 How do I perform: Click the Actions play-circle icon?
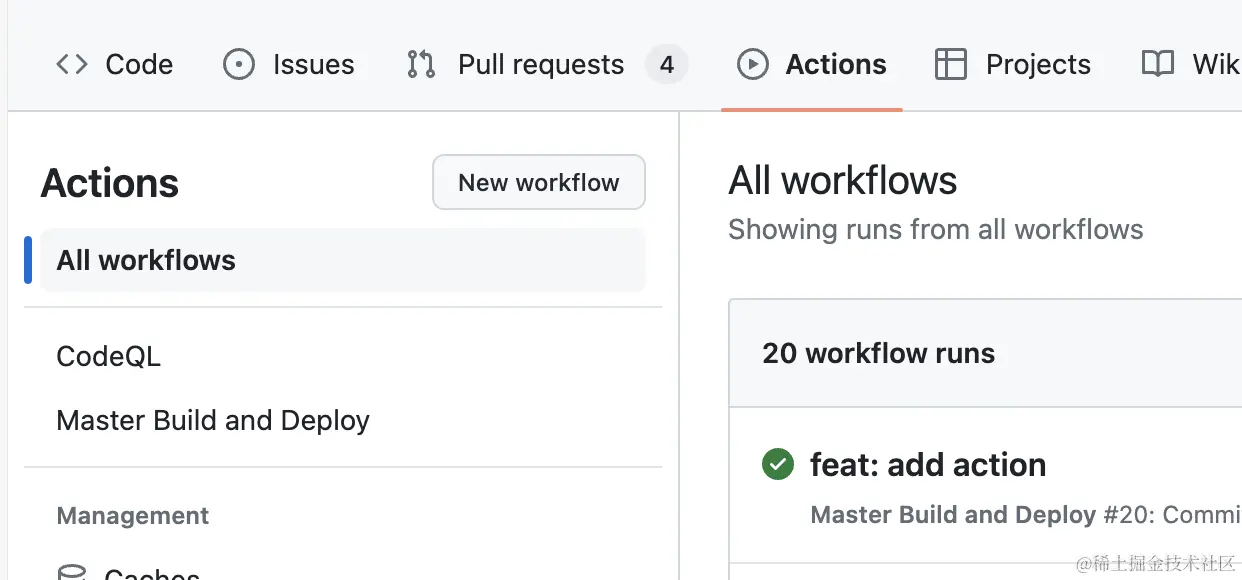(753, 65)
